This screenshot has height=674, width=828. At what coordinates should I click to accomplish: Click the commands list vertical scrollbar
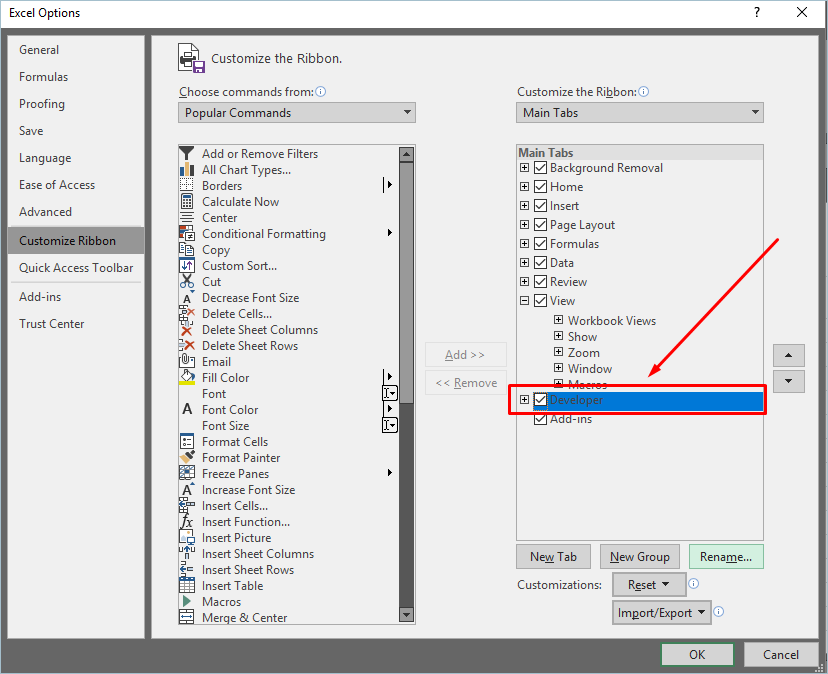tap(406, 380)
